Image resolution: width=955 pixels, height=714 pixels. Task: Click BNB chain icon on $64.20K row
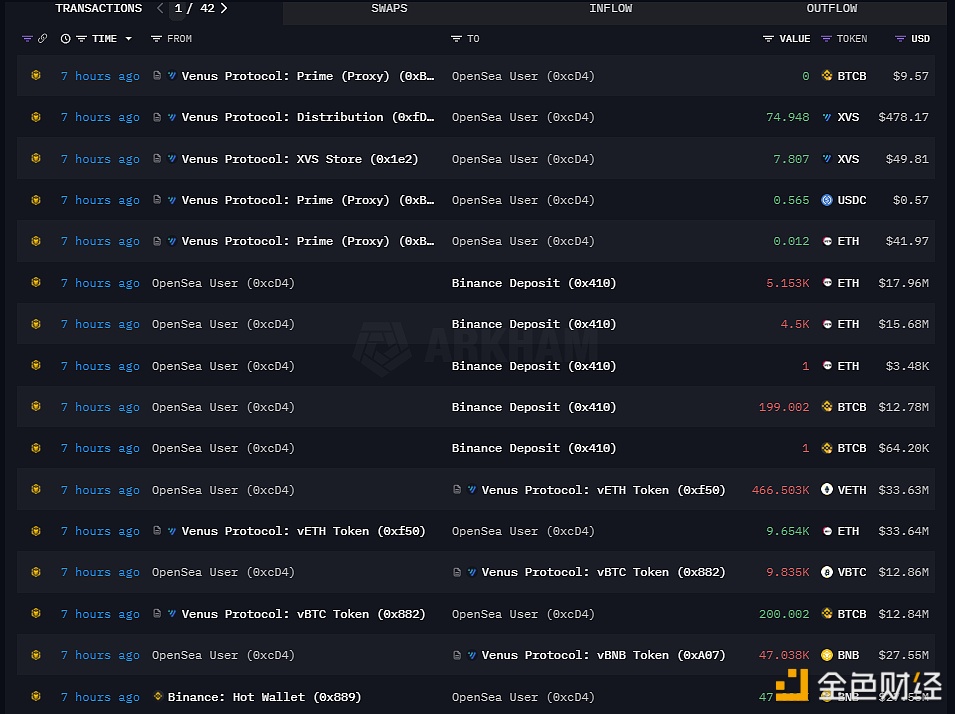coord(36,448)
